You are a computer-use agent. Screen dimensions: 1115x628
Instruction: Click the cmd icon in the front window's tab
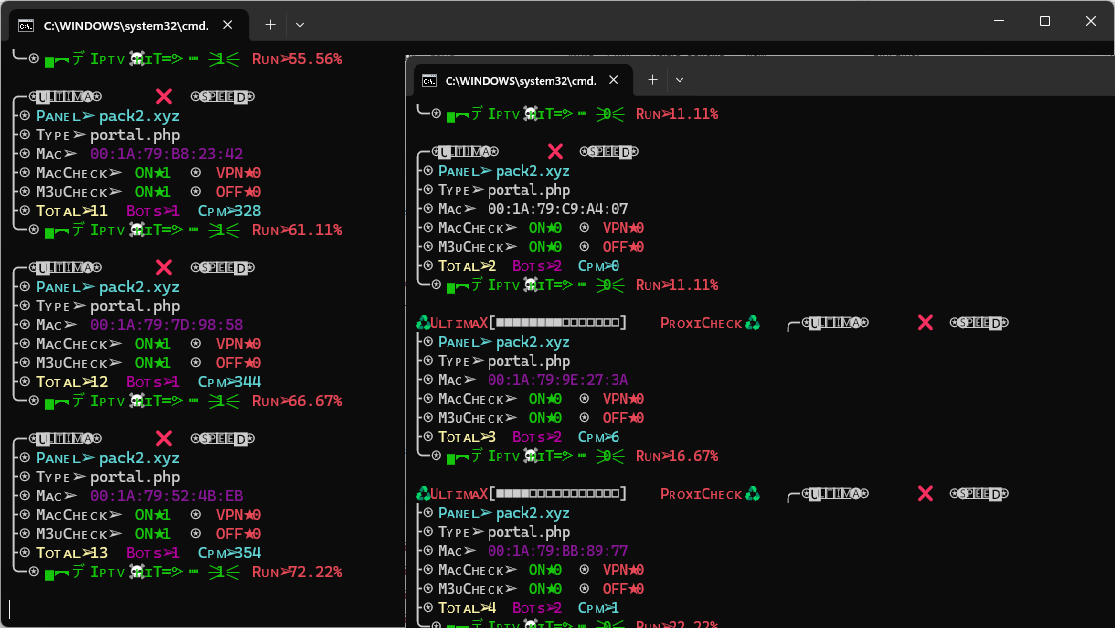(x=429, y=80)
